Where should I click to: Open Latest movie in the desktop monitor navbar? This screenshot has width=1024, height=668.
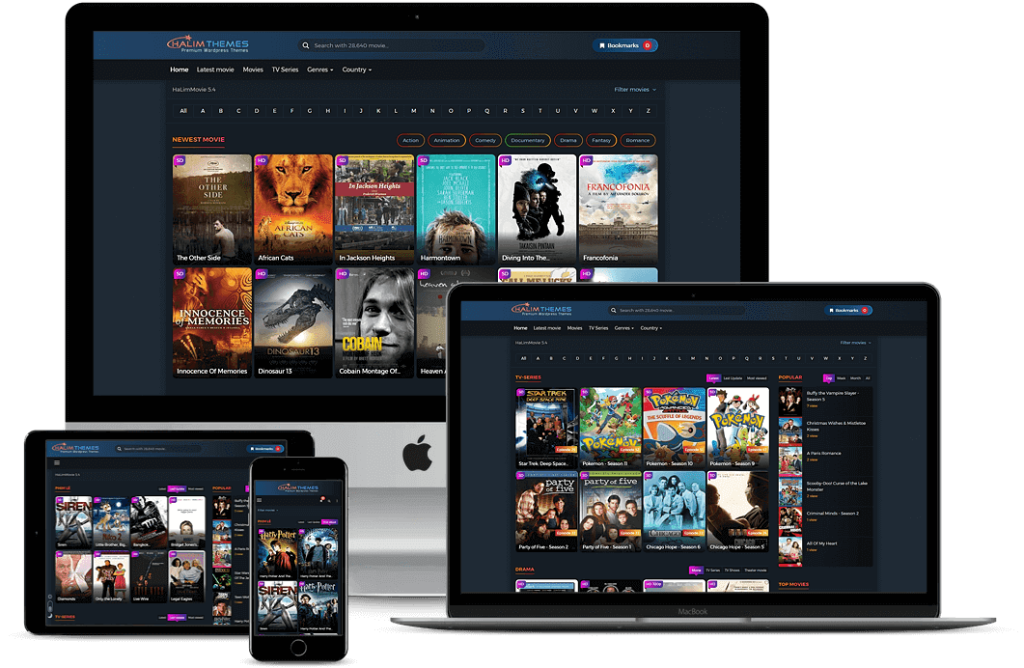coord(215,70)
